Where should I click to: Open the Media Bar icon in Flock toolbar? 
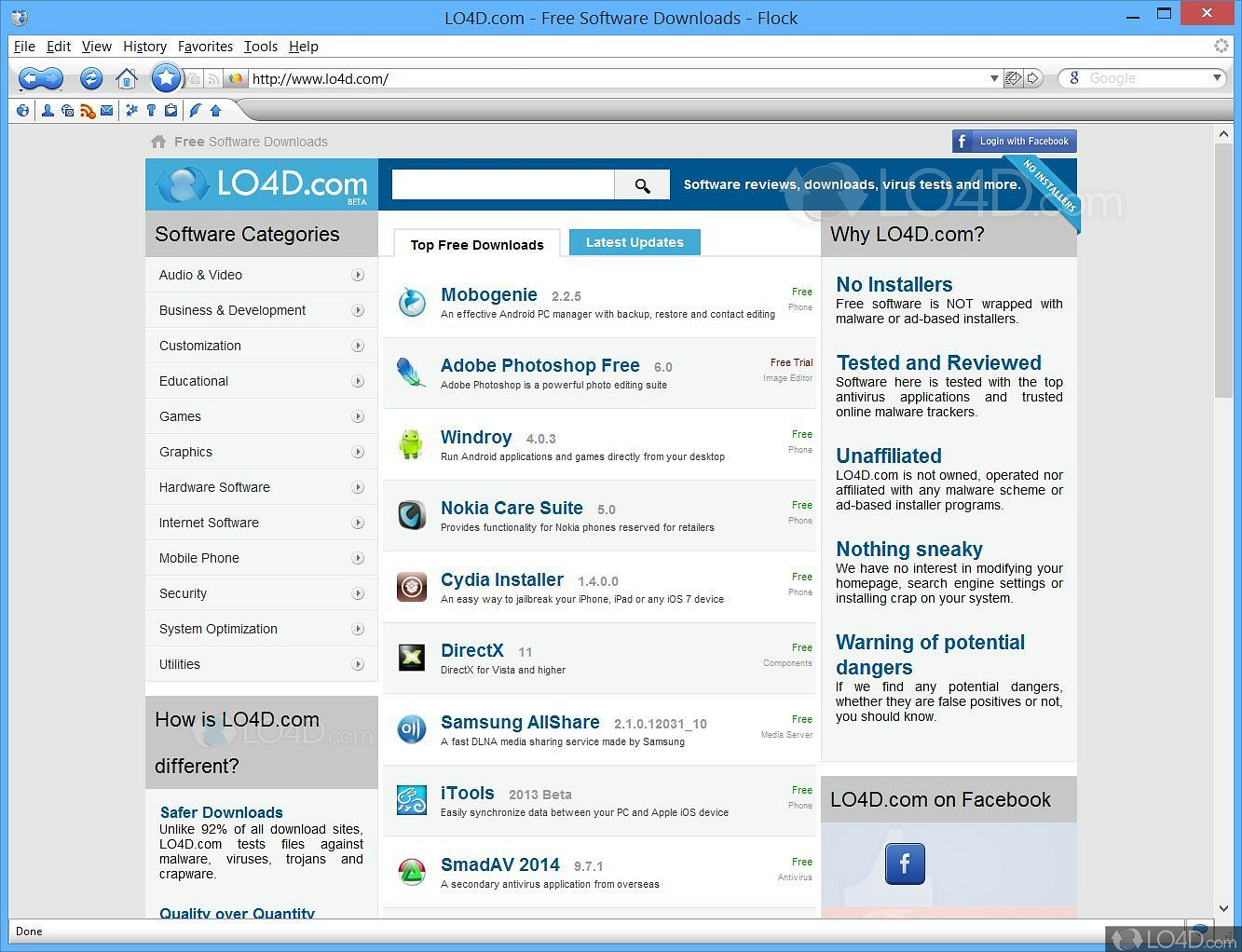click(x=67, y=111)
